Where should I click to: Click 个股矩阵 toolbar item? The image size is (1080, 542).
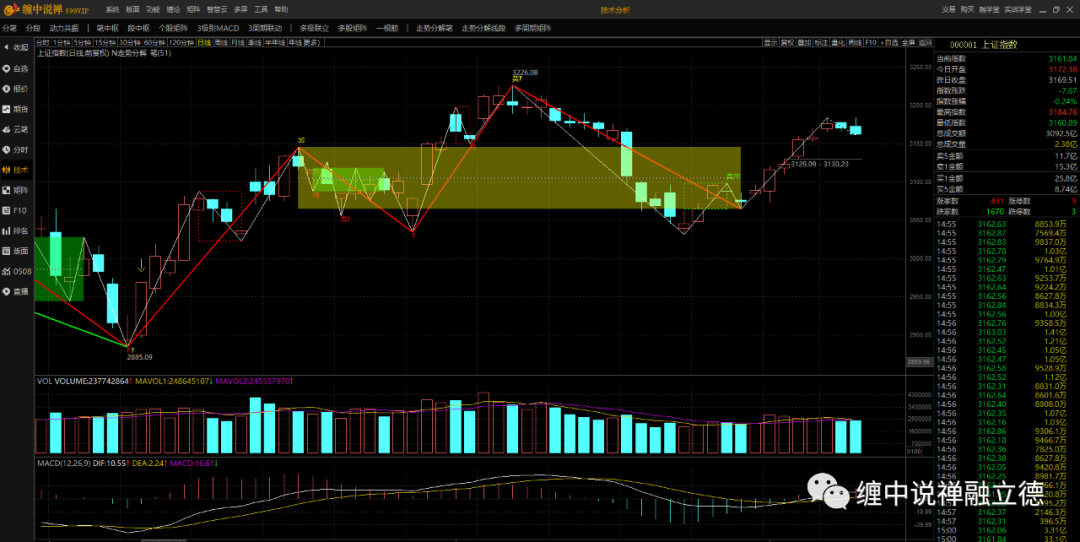pyautogui.click(x=174, y=28)
